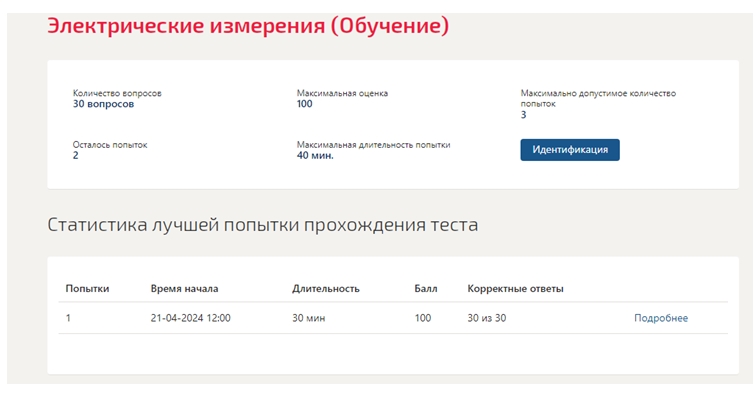Select the Количество вопросов label

click(x=117, y=93)
